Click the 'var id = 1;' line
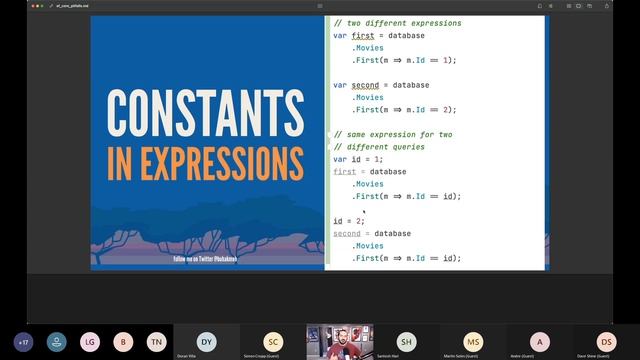 (358, 160)
